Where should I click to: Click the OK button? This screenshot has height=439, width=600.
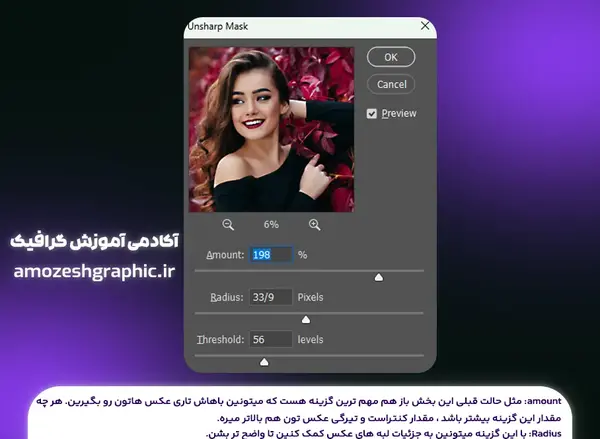pos(391,57)
